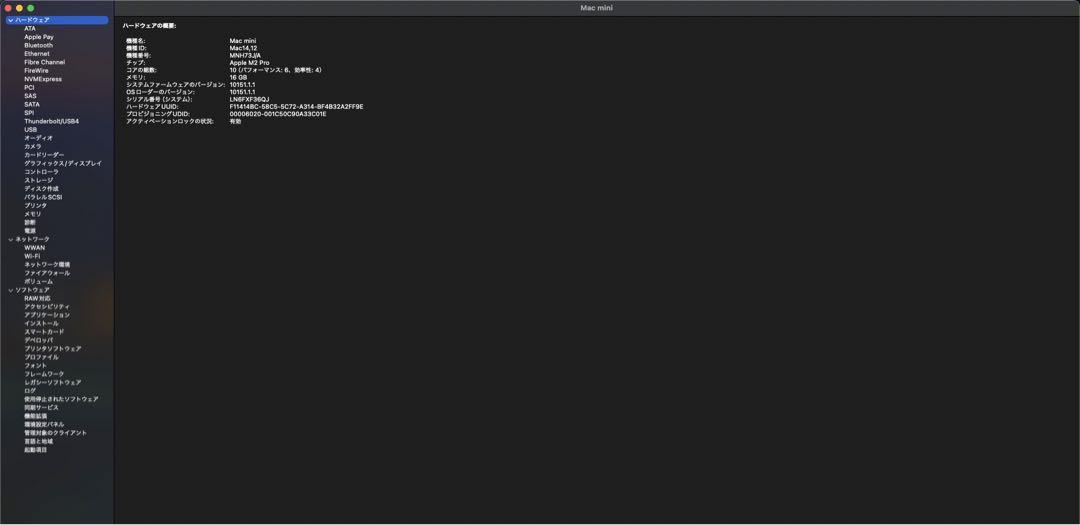Select Bluetooth in the sidebar
Viewport: 1080px width, 525px height.
39,45
